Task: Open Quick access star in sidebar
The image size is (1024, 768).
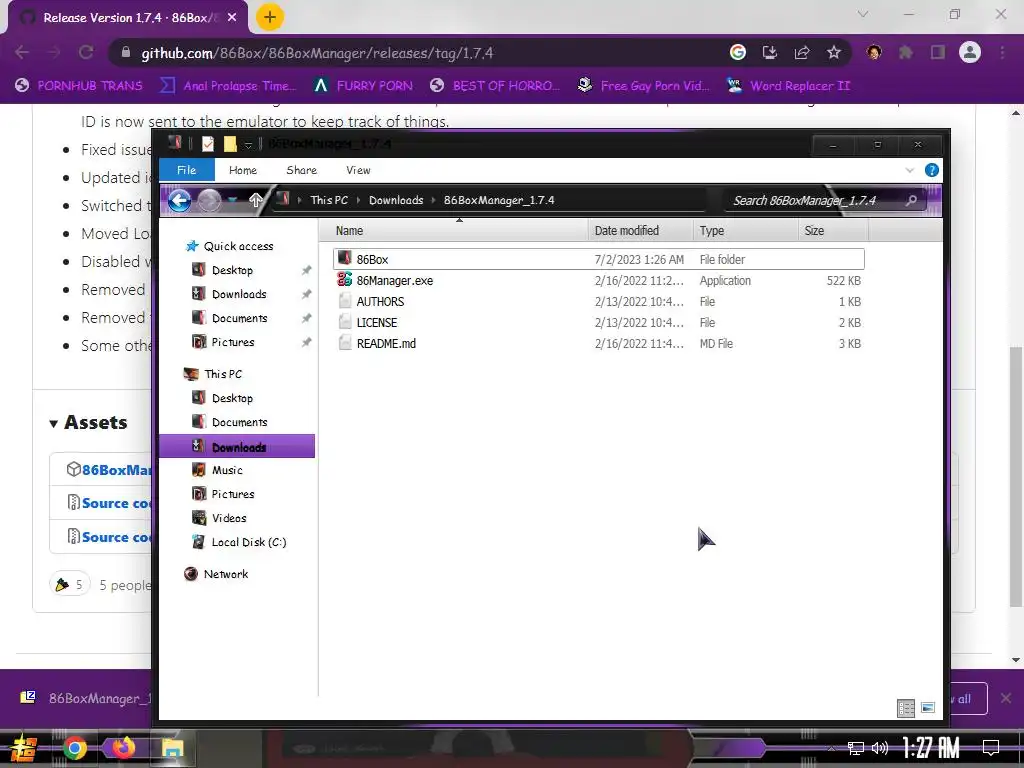Action: click(191, 246)
